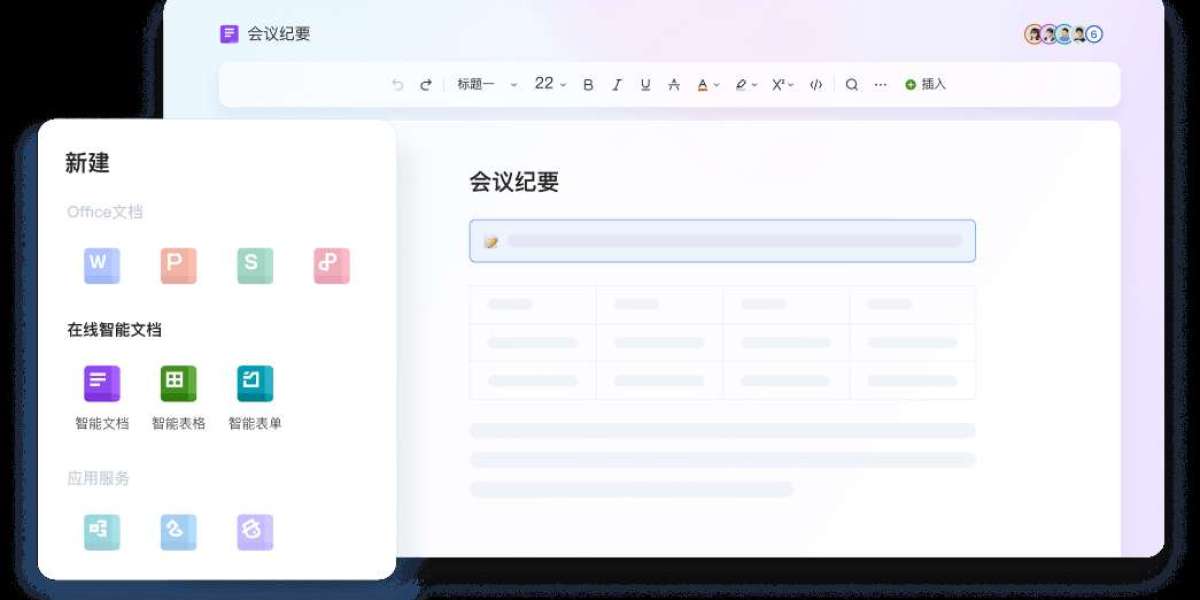This screenshot has width=1200, height=600.
Task: Open 智能表格 via its green table icon
Action: click(178, 382)
